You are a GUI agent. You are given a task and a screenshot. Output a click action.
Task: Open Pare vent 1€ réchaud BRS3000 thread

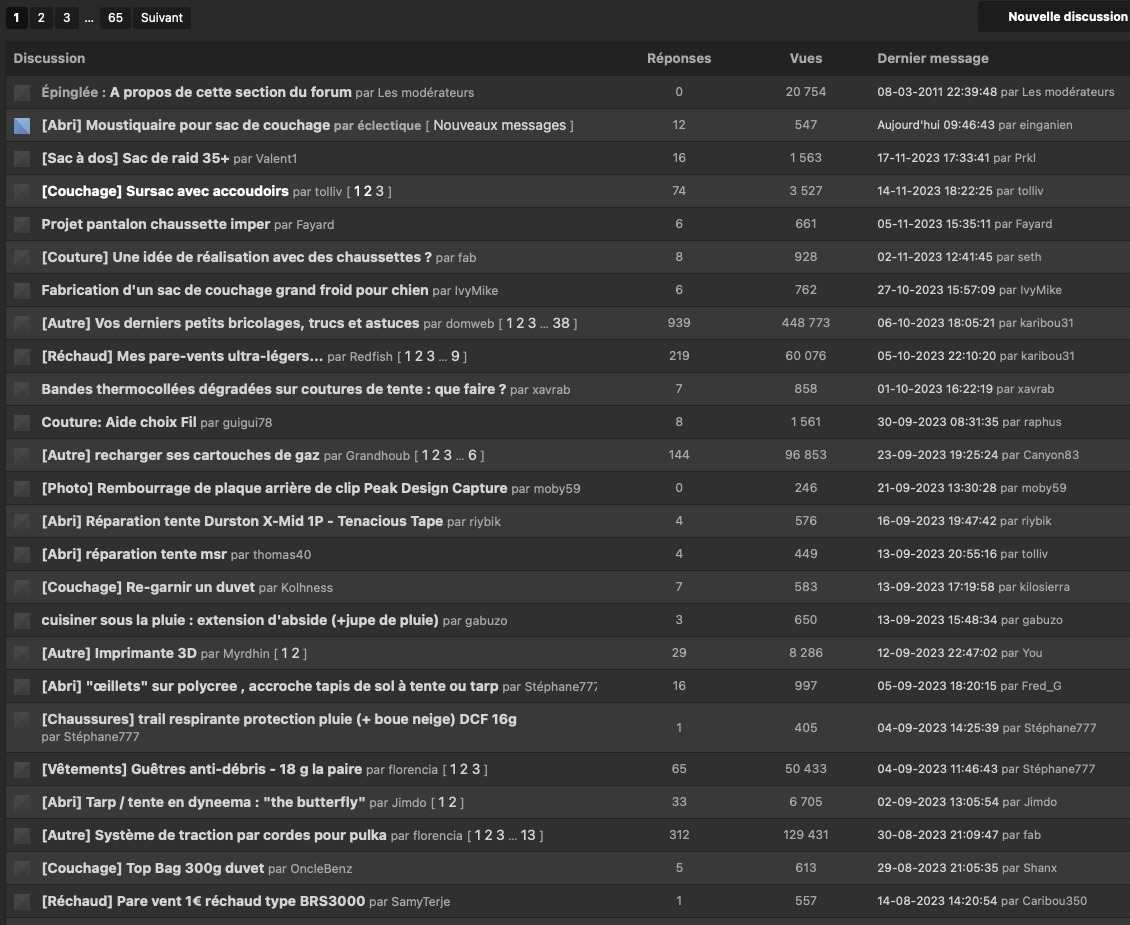(203, 901)
